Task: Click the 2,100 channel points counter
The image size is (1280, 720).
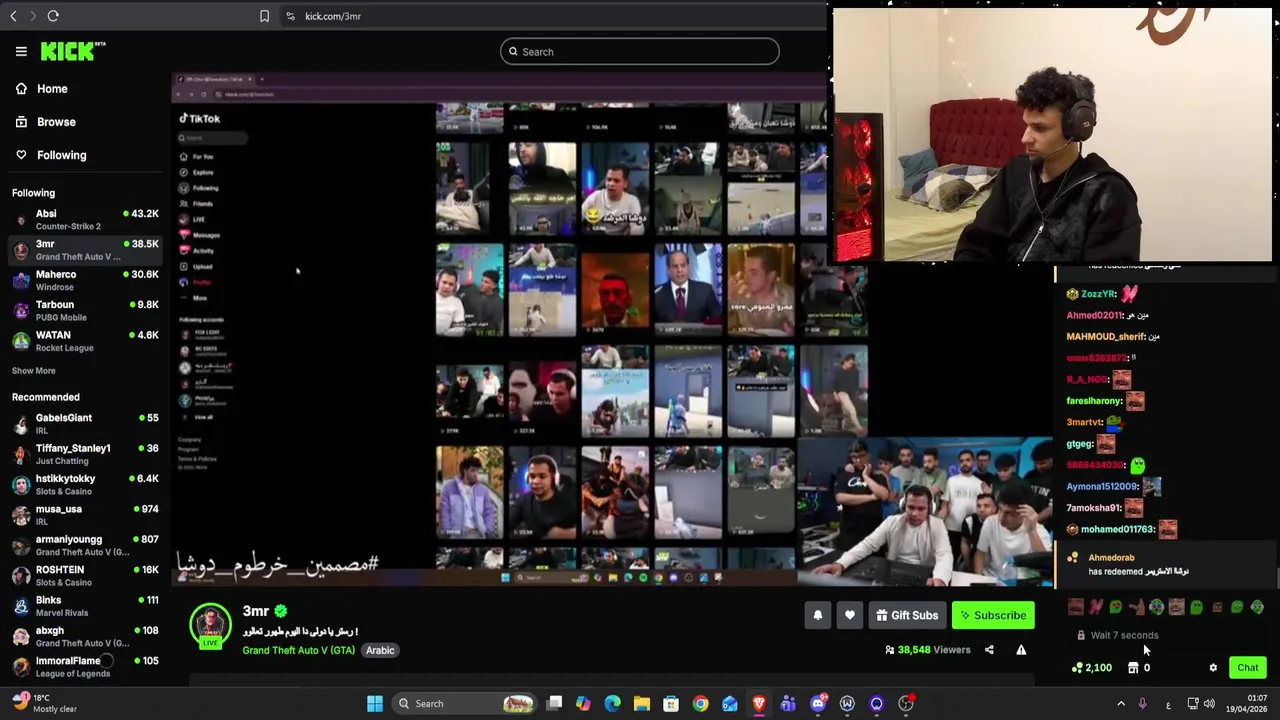Action: (1091, 668)
